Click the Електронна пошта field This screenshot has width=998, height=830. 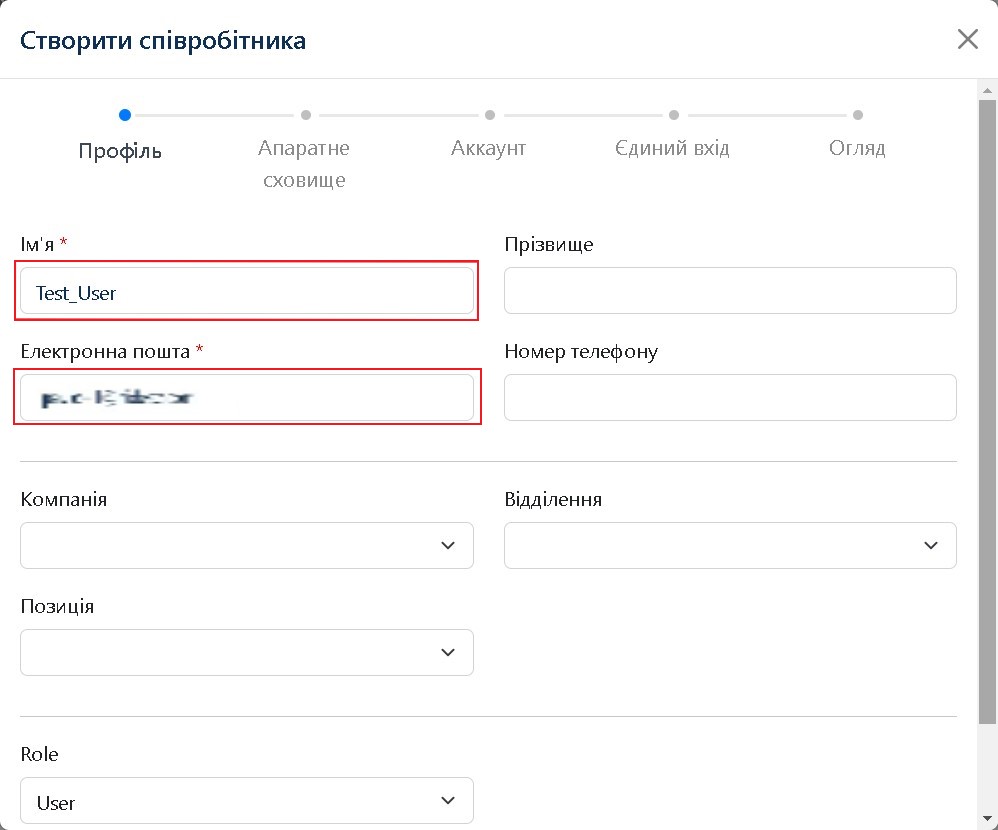point(246,397)
